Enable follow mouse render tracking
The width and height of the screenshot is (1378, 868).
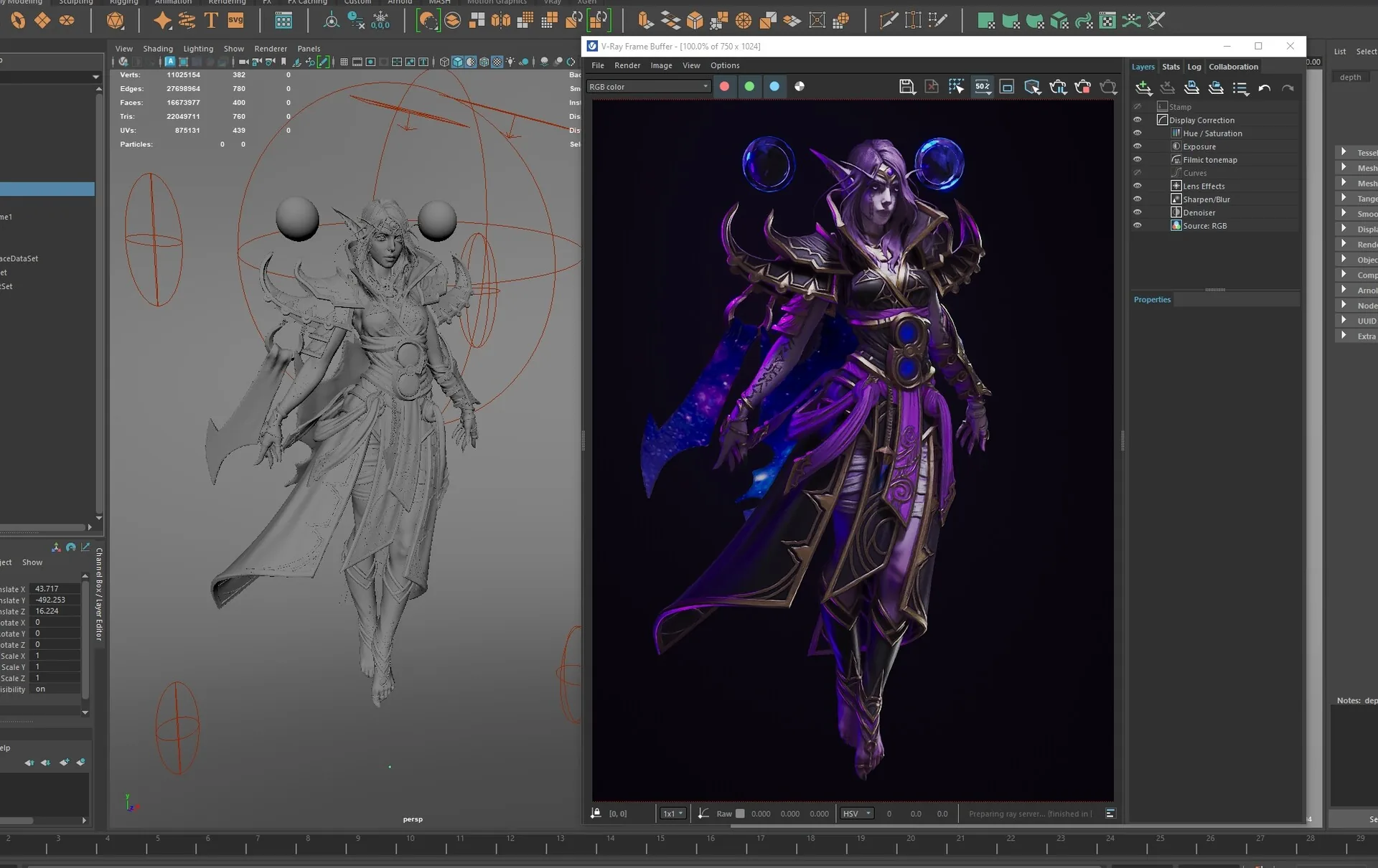(957, 87)
